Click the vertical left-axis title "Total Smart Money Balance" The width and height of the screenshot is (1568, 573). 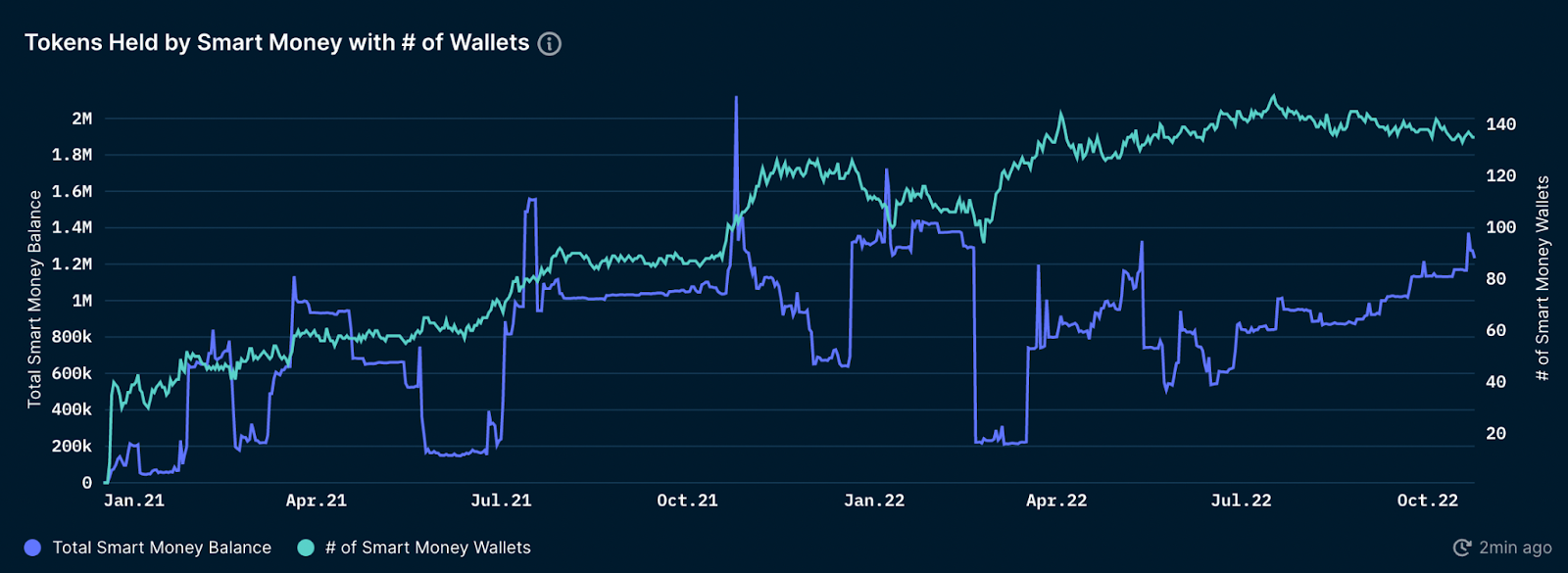[34, 299]
